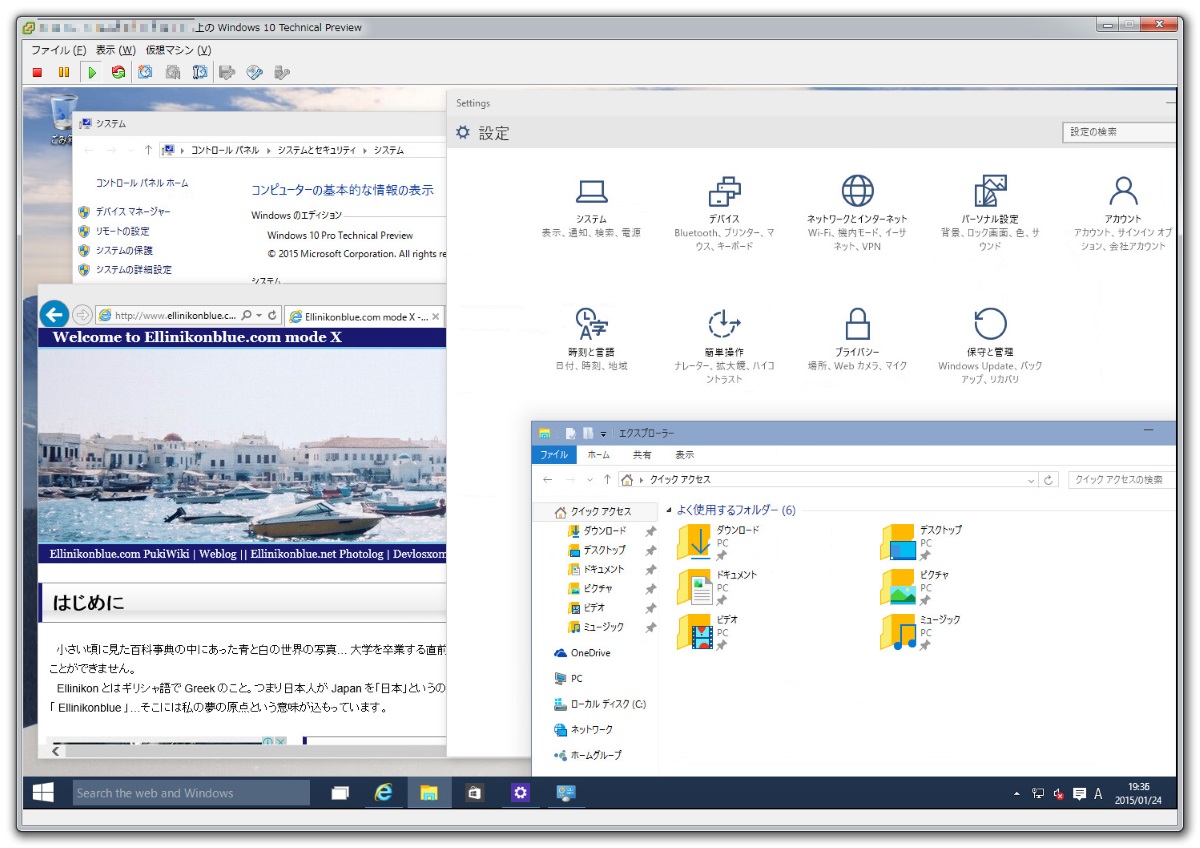1200x848 pixels.
Task: Open 保守と管理 settings icon
Action: point(990,324)
